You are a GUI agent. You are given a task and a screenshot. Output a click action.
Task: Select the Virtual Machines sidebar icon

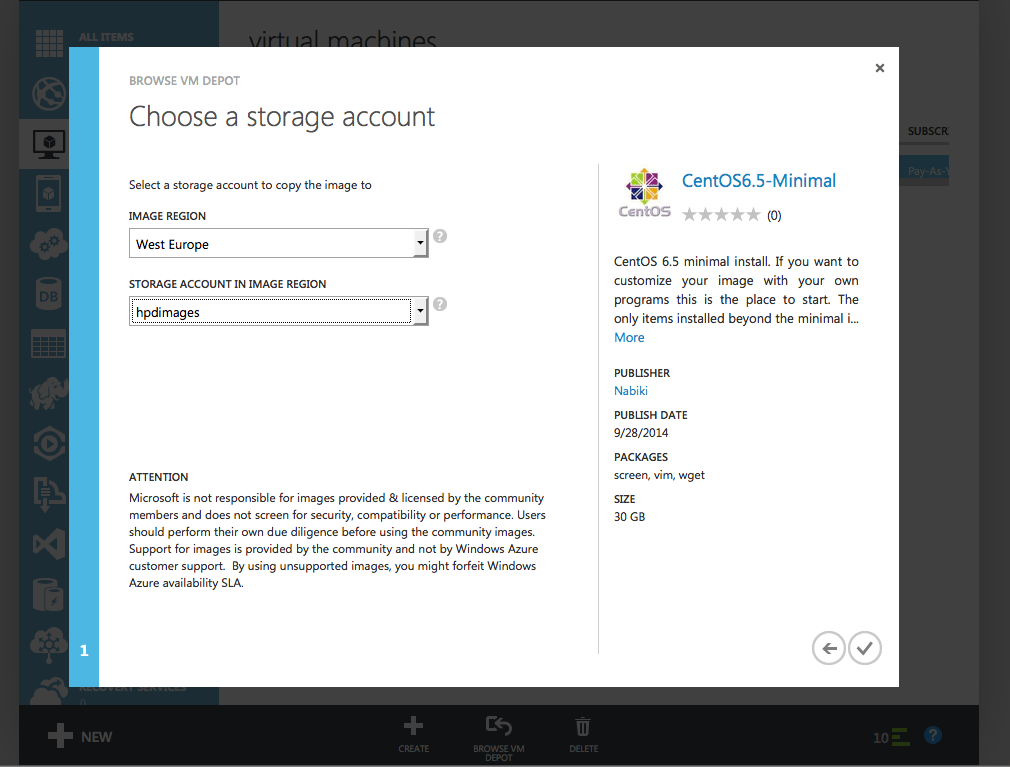[48, 143]
